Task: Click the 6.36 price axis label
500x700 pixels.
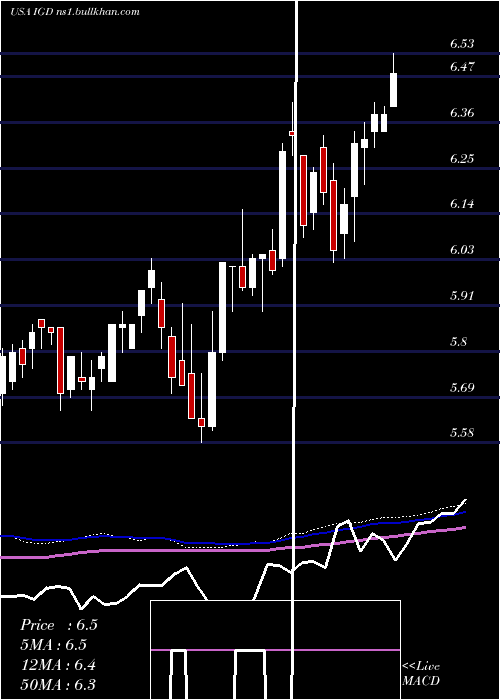Action: point(462,112)
